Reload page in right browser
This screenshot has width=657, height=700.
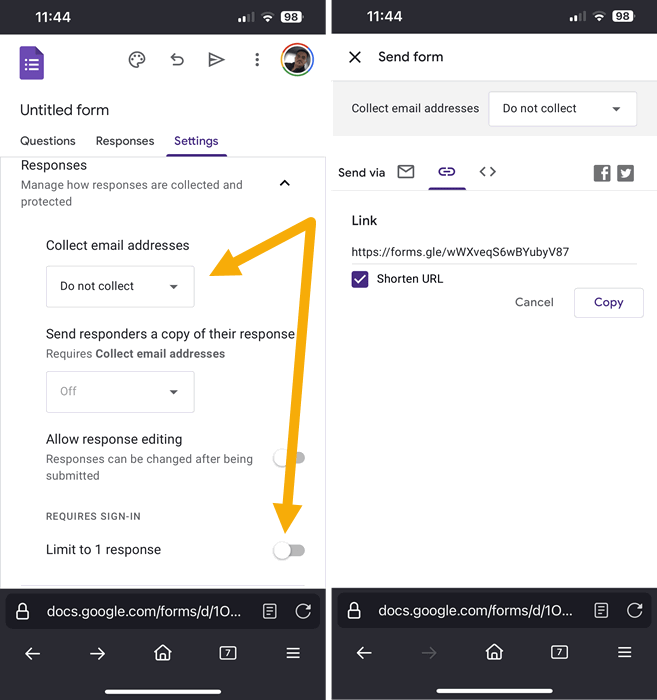[635, 610]
